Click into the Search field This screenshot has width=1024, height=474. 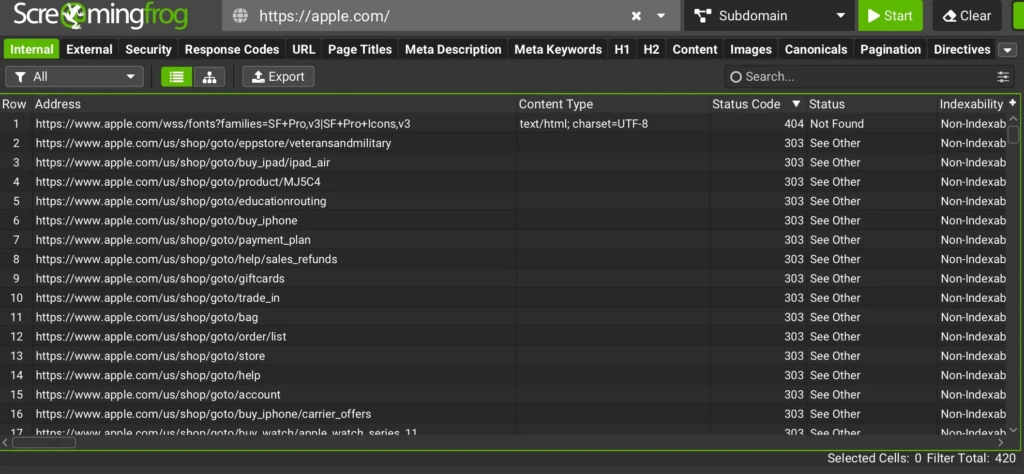862,76
